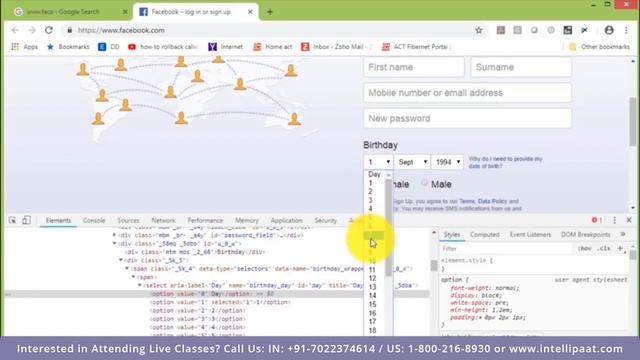Open the how to rollback YouTube bookmark
This screenshot has width=640, height=360.
[163, 47]
